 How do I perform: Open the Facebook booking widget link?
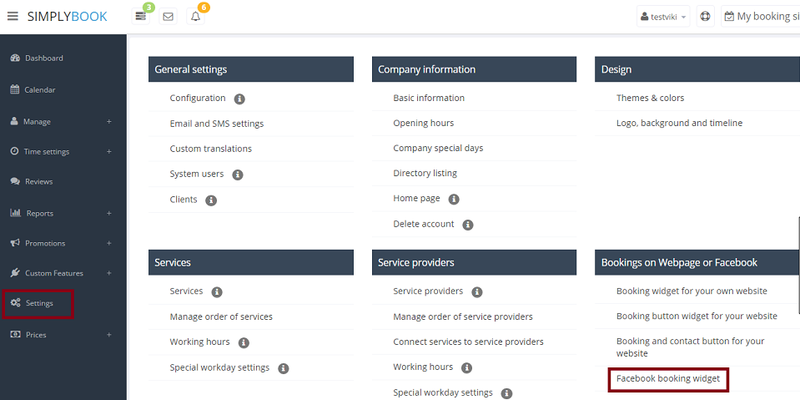pyautogui.click(x=668, y=379)
